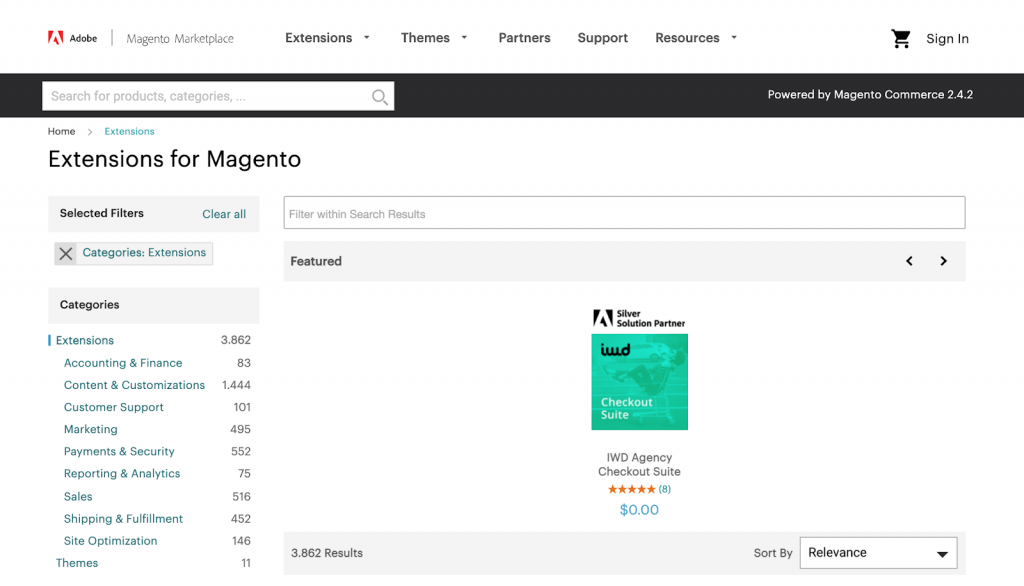Click the shopping cart icon

click(x=900, y=37)
